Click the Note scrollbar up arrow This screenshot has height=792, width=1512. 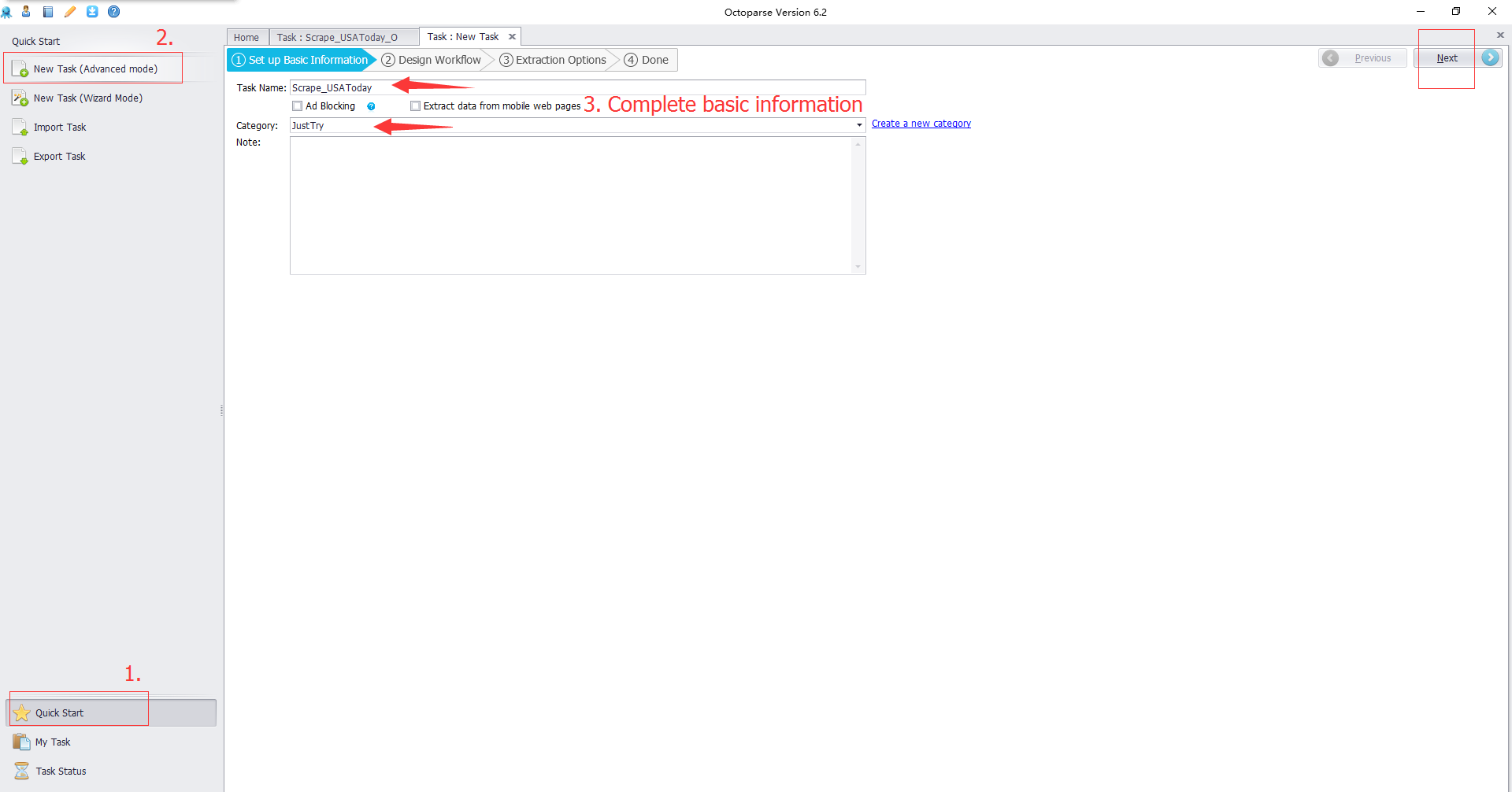tap(858, 144)
